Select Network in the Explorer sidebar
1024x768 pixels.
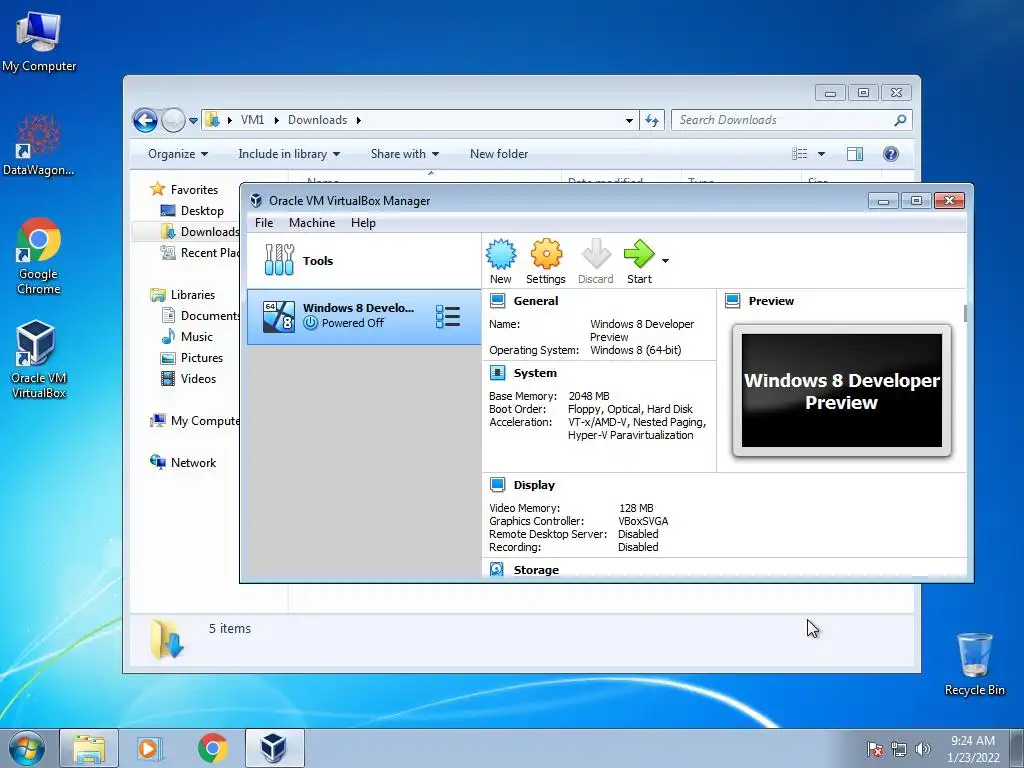193,462
